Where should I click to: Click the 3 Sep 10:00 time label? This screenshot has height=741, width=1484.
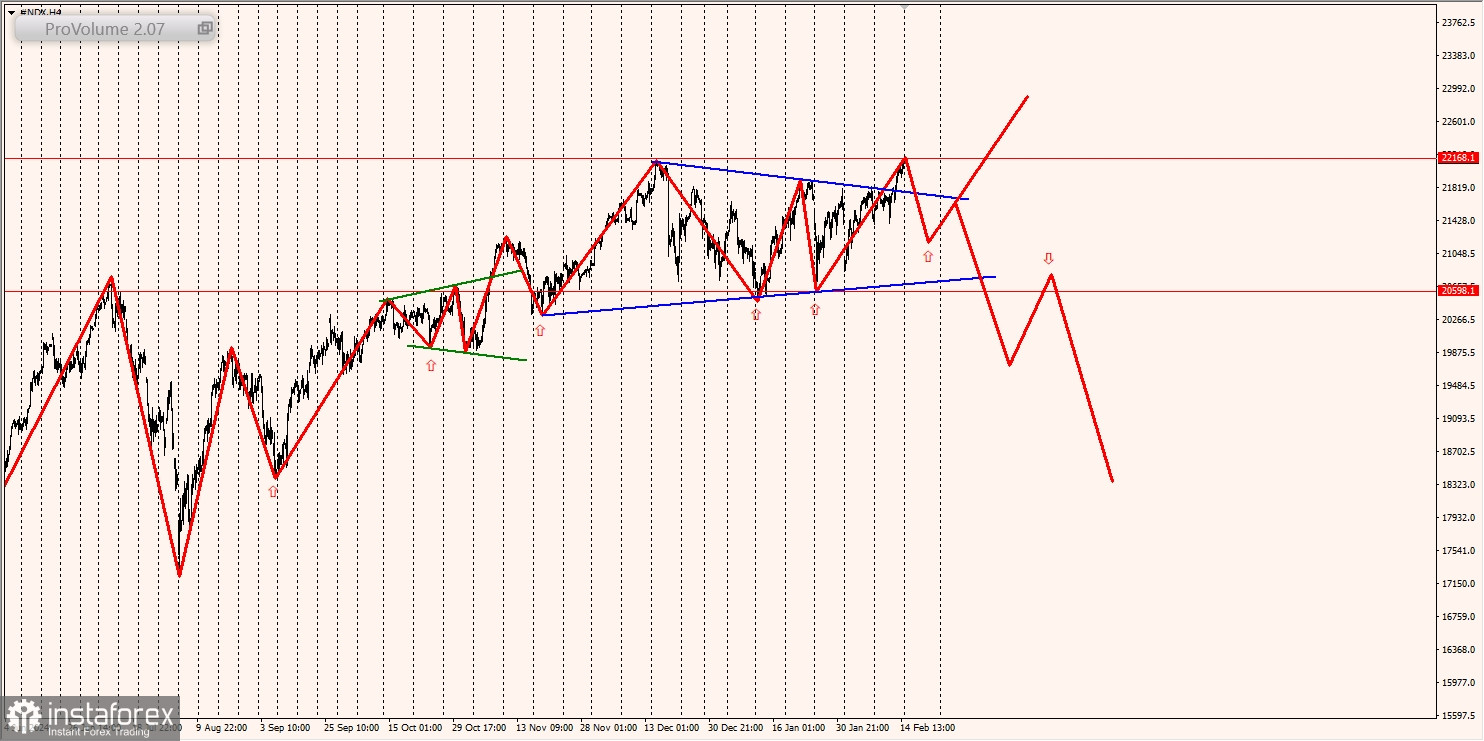285,728
